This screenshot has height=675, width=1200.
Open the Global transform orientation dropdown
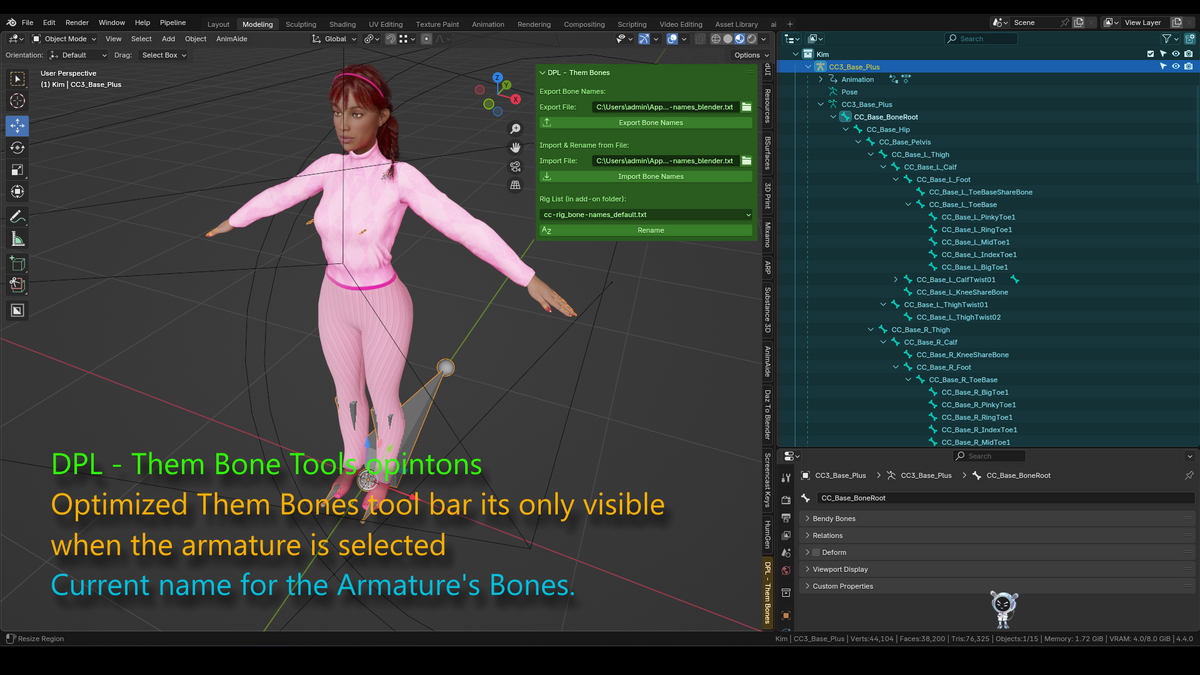(x=333, y=39)
